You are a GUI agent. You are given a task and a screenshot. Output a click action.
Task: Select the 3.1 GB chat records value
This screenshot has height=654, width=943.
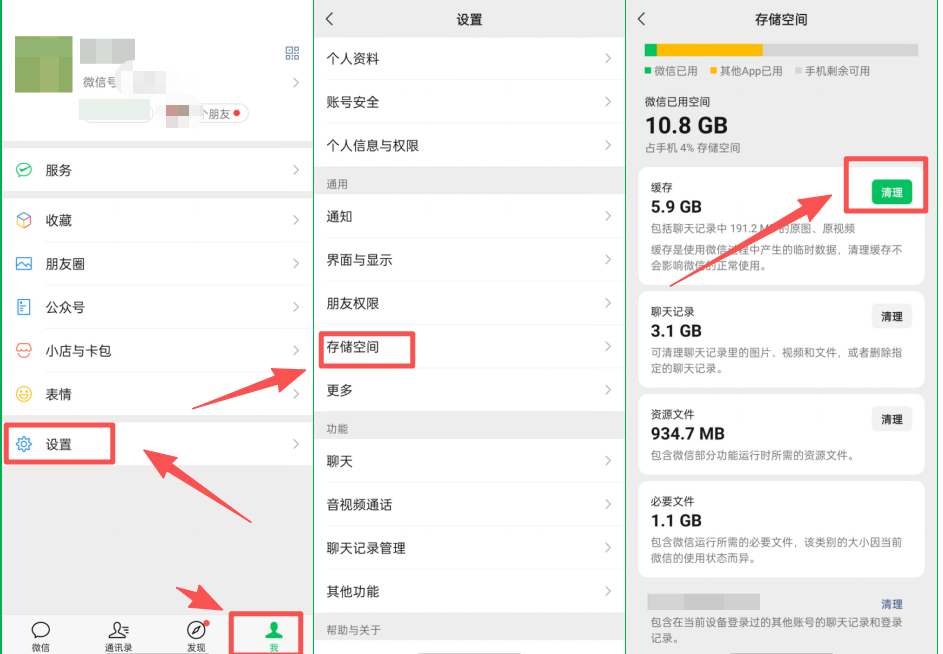point(676,331)
